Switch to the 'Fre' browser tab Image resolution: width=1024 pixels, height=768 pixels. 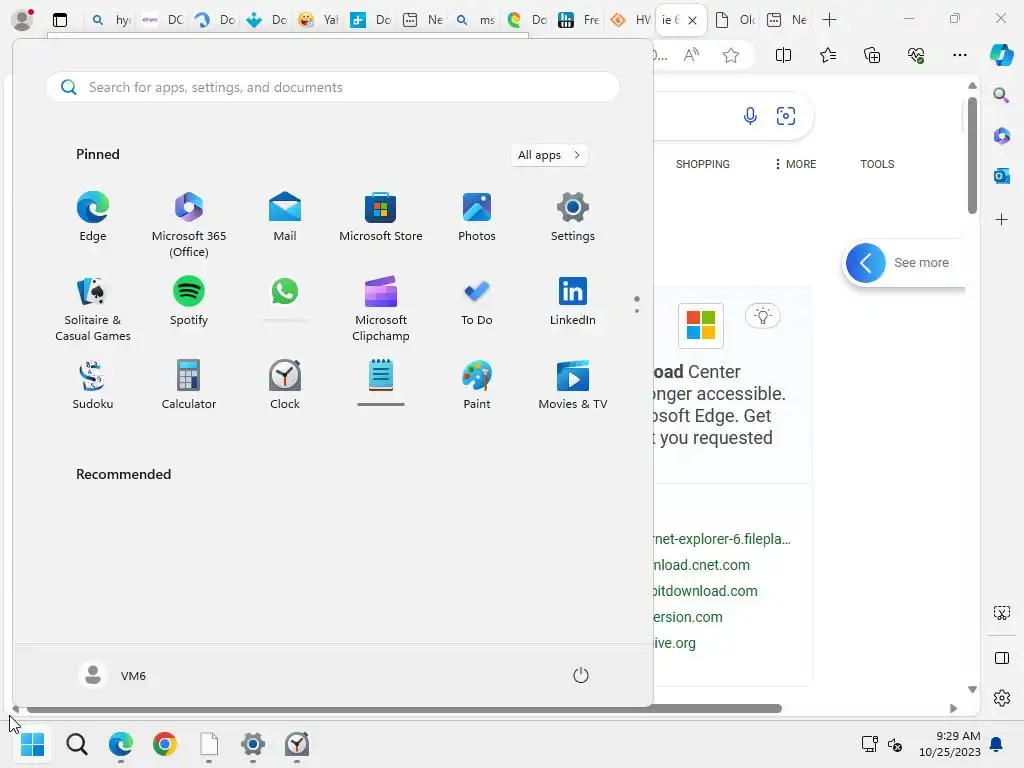579,20
